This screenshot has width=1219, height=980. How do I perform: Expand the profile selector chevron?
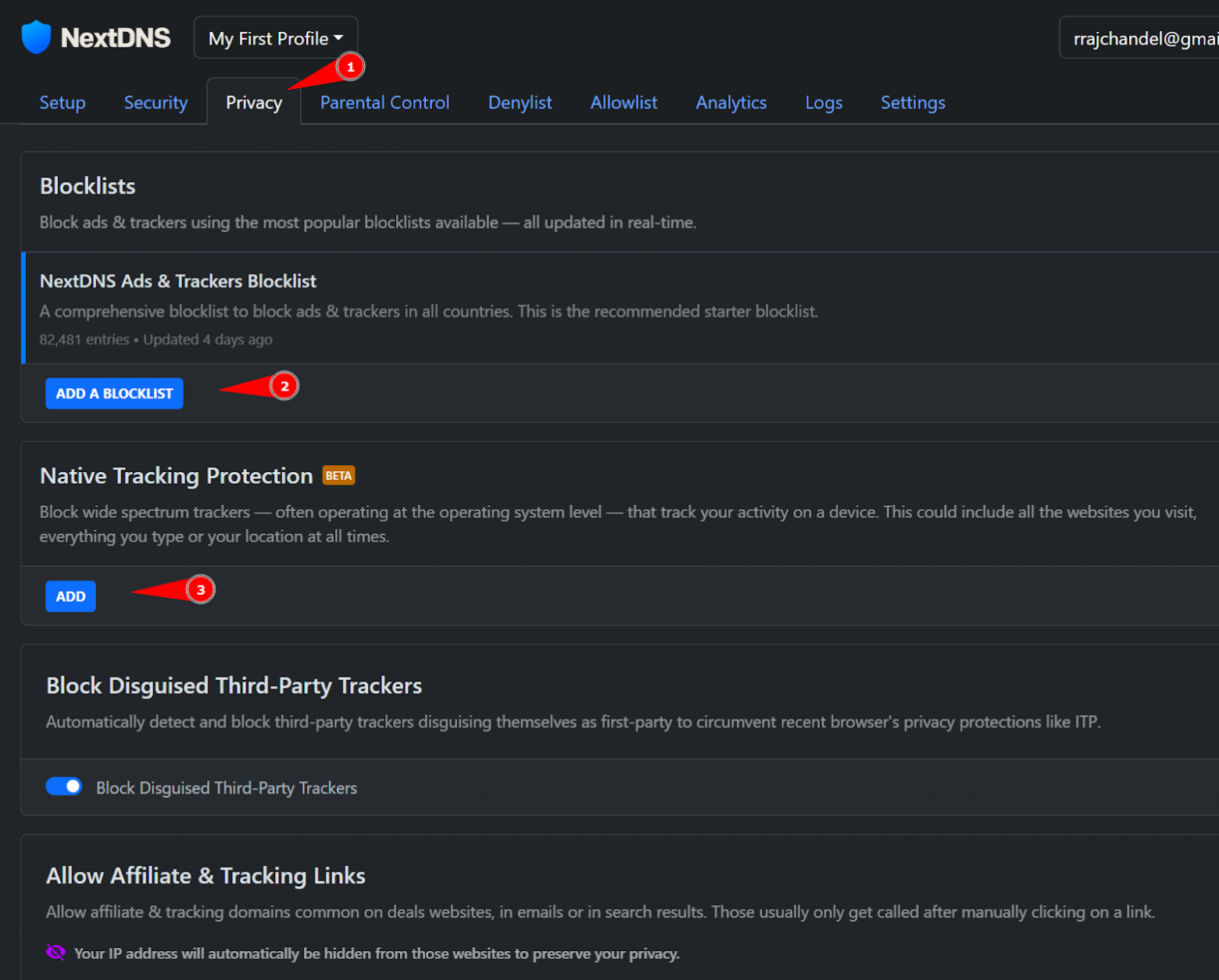(338, 38)
